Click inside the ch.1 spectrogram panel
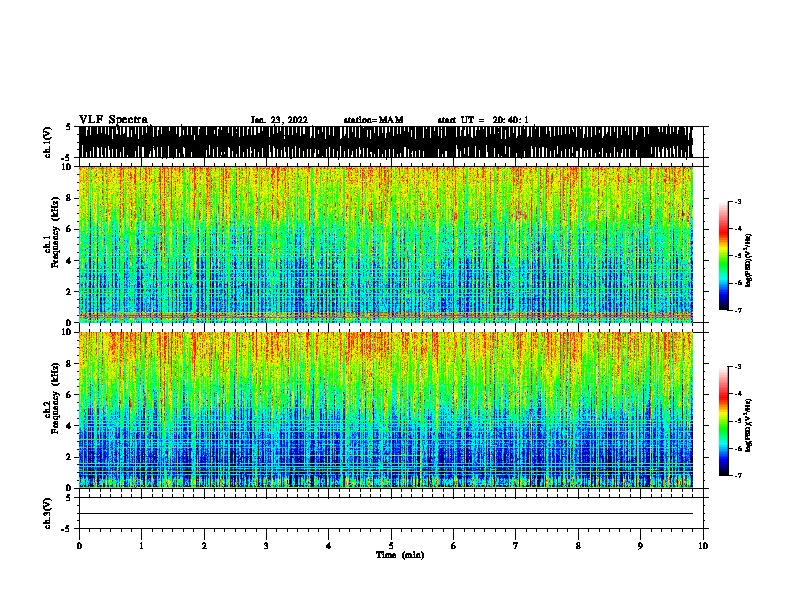 click(x=385, y=244)
